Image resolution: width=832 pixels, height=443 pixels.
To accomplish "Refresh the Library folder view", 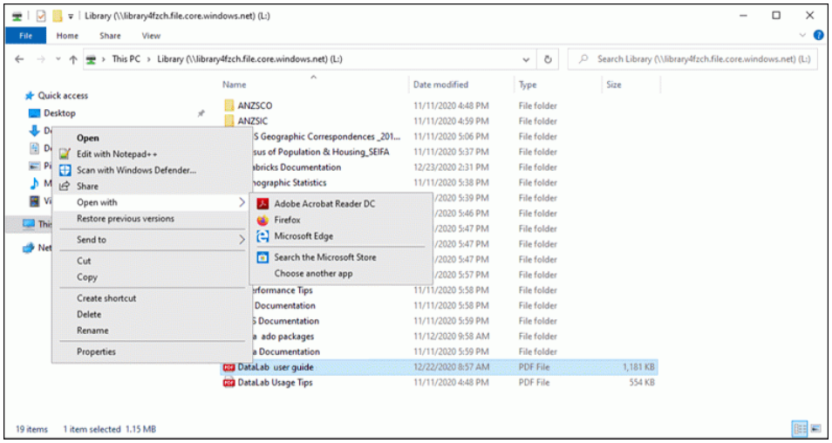I will point(548,59).
